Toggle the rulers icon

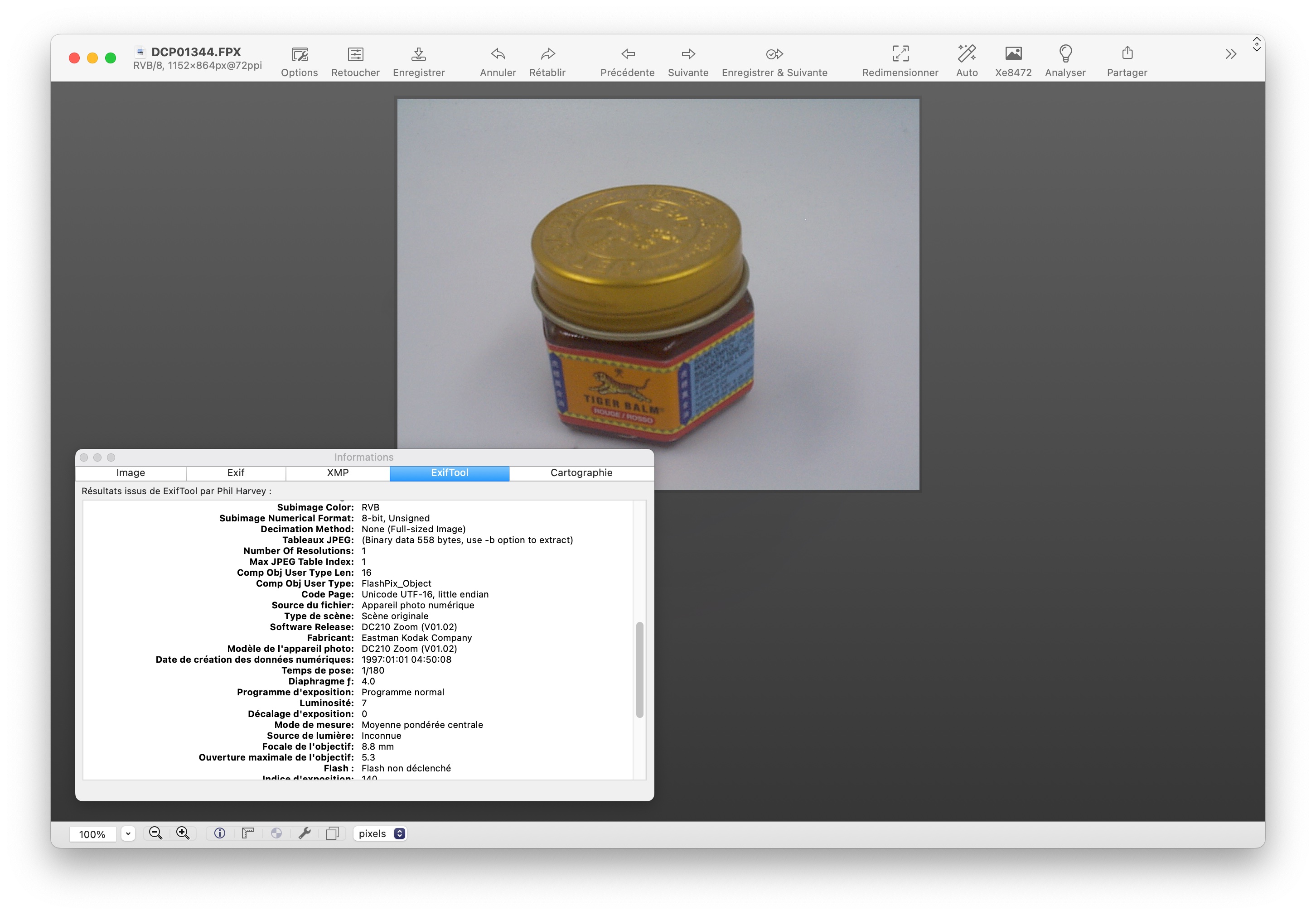point(247,833)
